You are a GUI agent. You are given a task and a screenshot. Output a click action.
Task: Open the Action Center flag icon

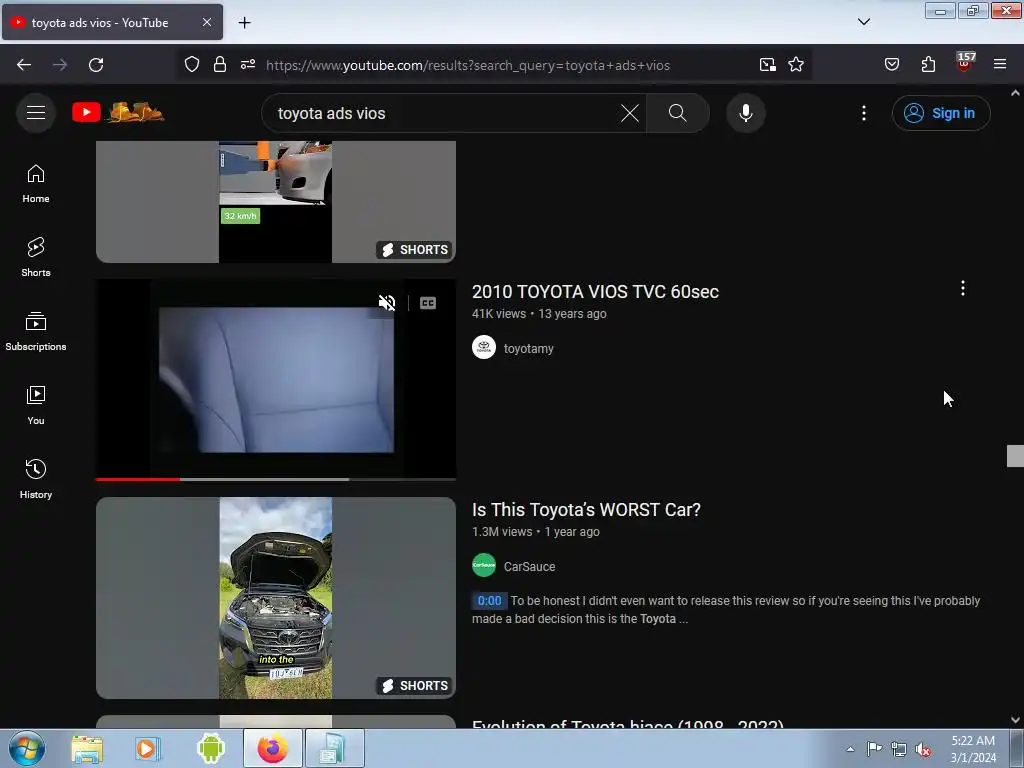pos(874,749)
